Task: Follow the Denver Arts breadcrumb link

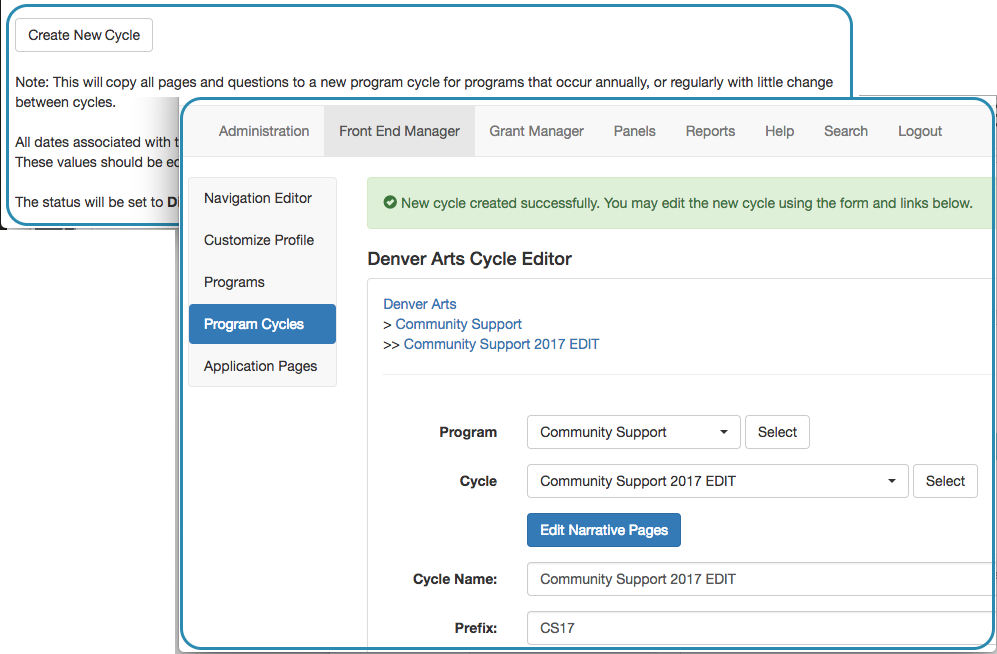Action: pyautogui.click(x=420, y=304)
